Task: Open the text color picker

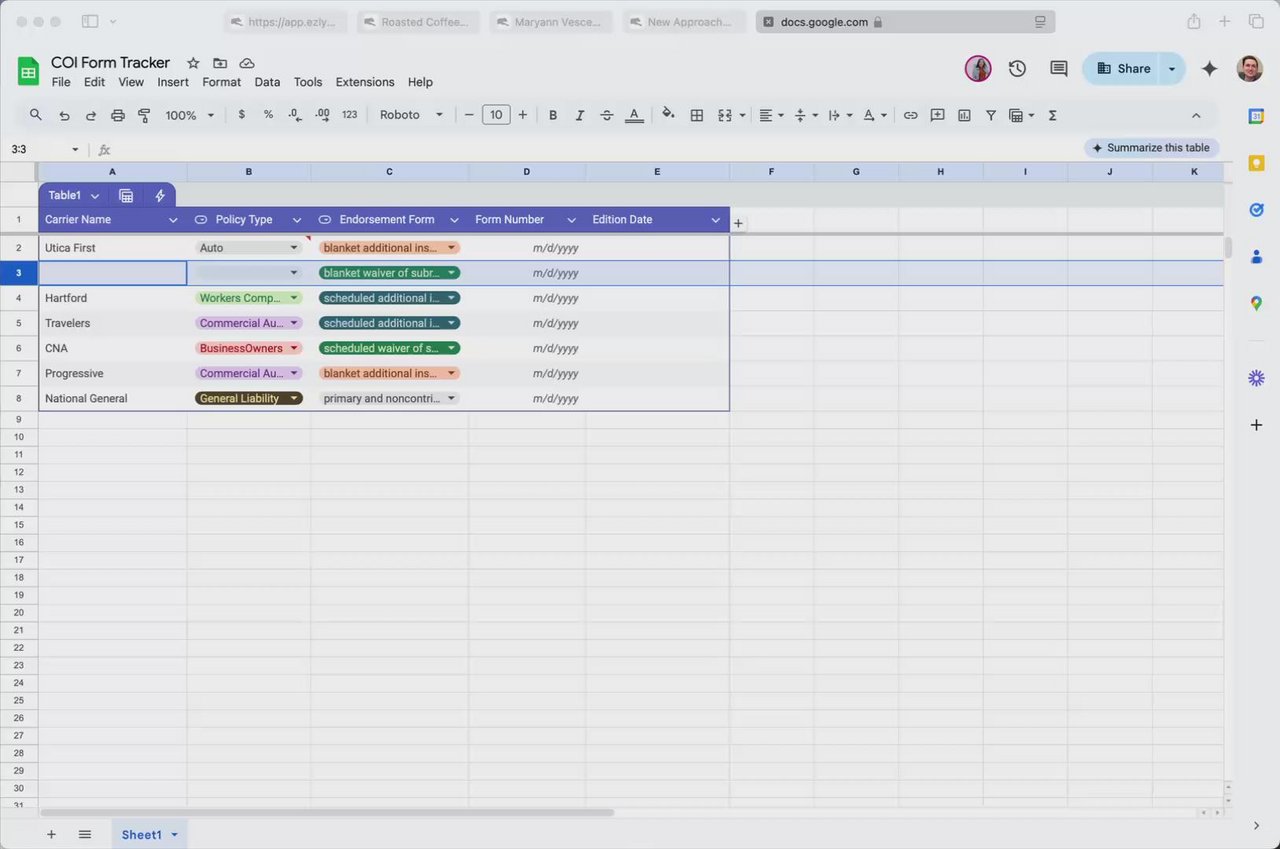Action: 634,115
